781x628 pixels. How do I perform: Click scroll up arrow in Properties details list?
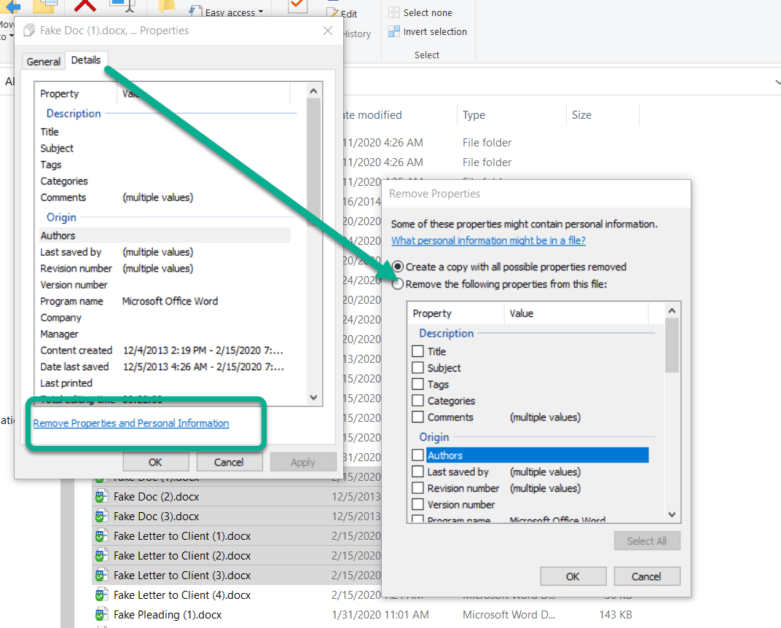[x=313, y=91]
